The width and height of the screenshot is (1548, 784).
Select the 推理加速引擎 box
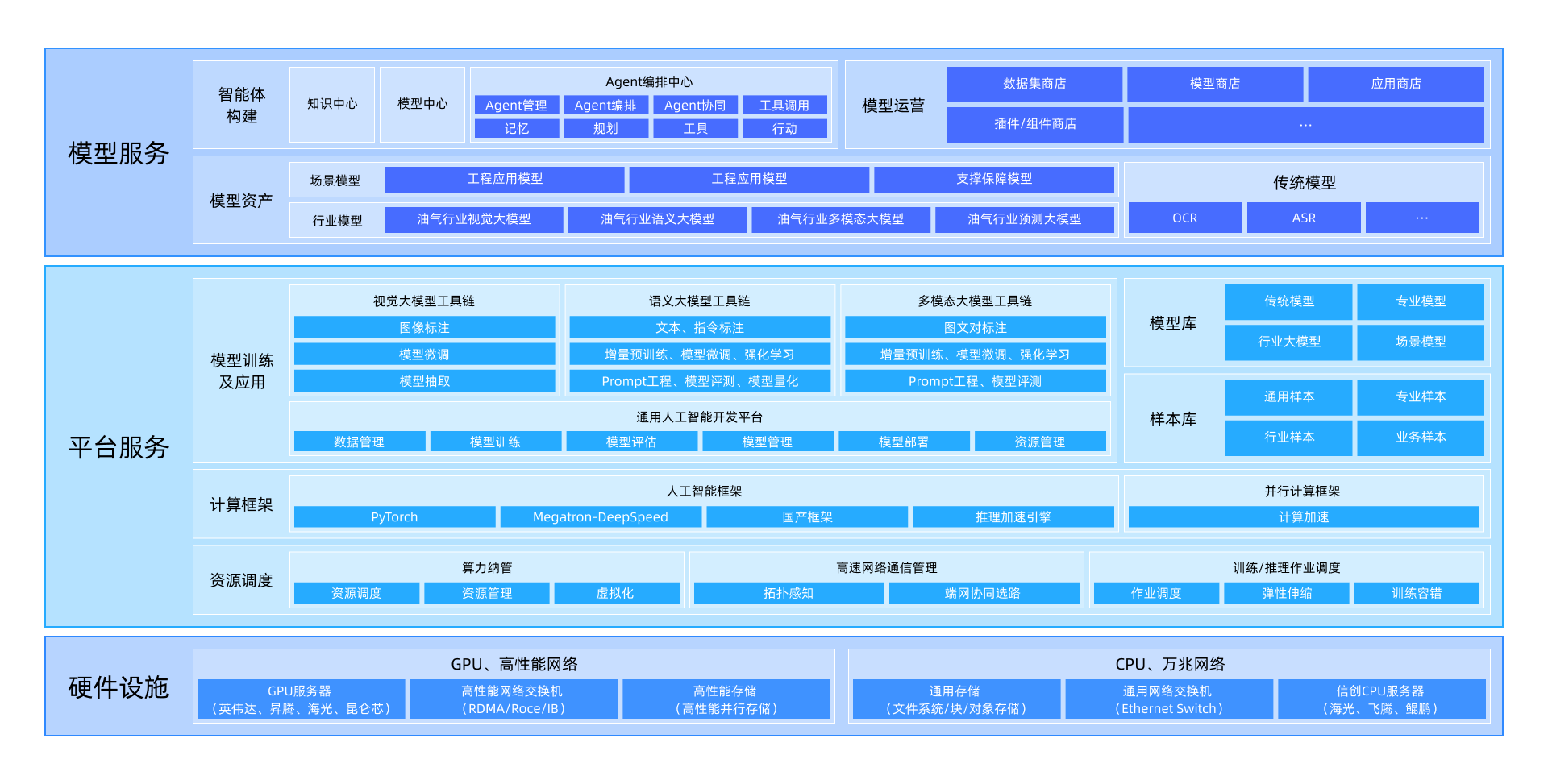1013,517
